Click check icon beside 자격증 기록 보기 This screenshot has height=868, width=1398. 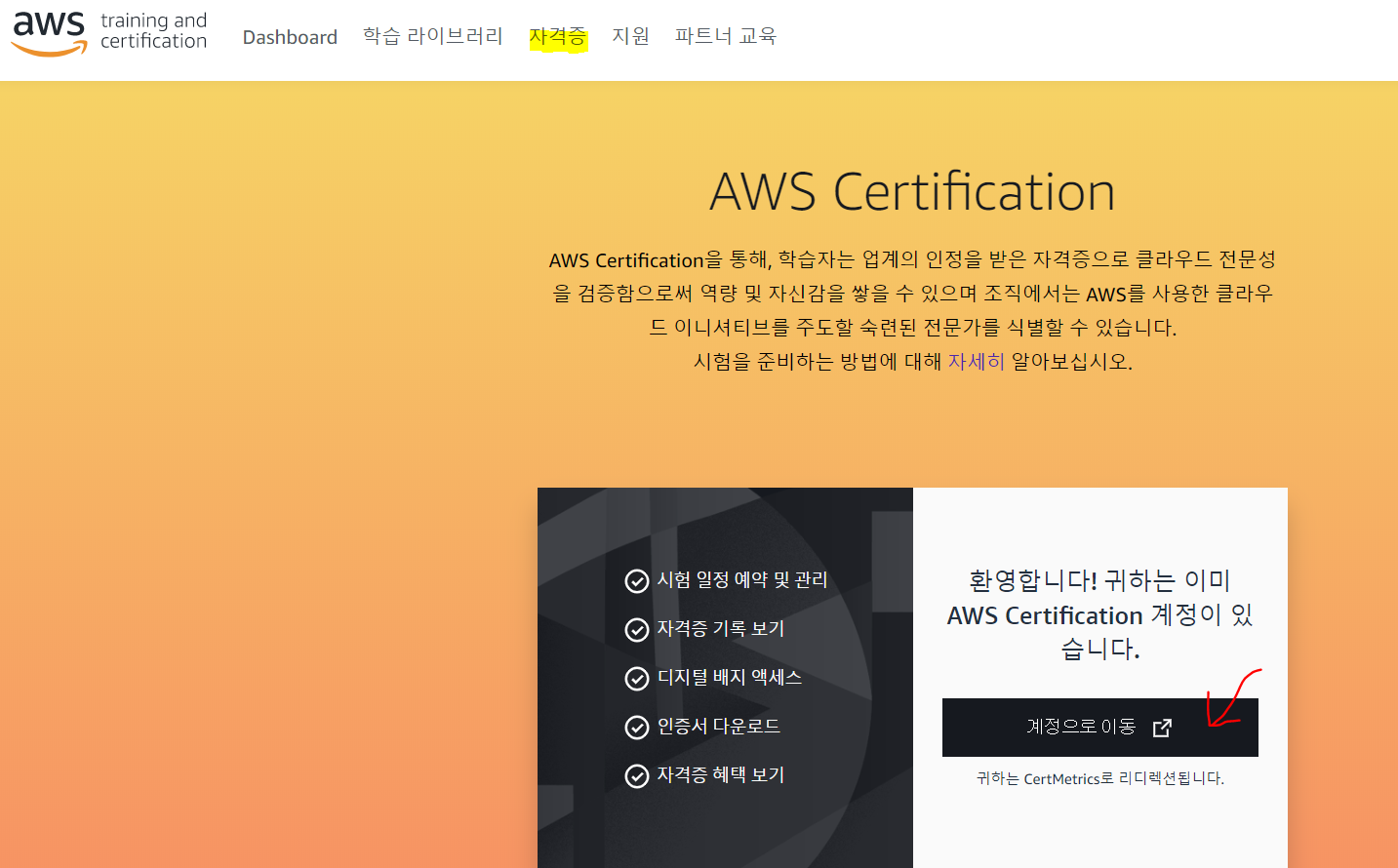pos(637,630)
